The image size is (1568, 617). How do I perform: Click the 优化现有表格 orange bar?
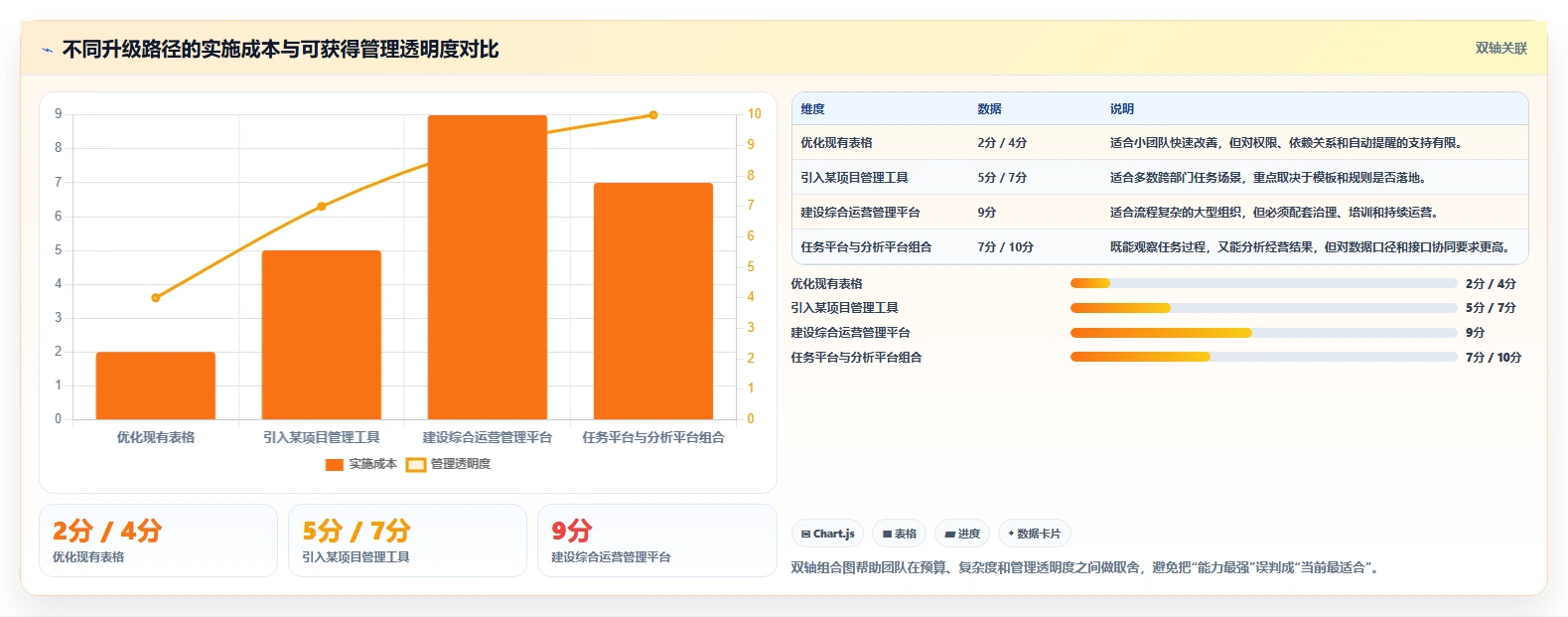click(156, 386)
